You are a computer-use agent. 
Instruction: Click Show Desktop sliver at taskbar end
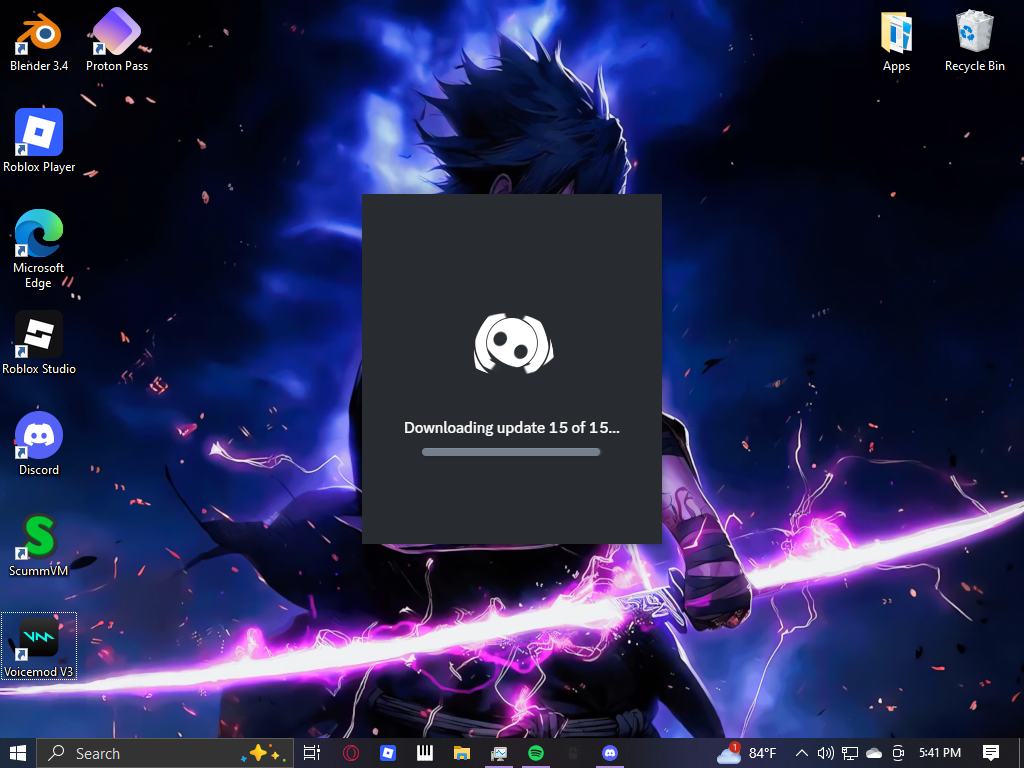click(x=1021, y=753)
